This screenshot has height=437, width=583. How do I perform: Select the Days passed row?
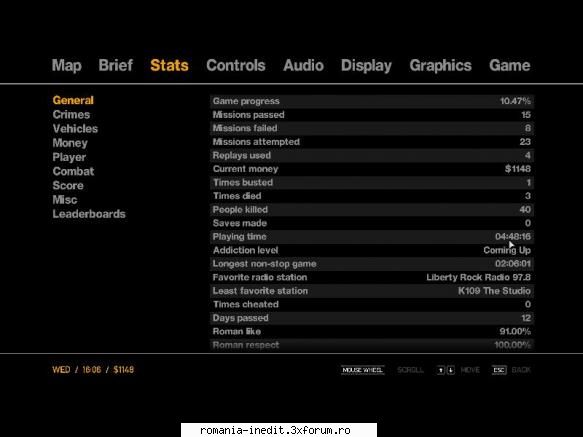click(372, 318)
